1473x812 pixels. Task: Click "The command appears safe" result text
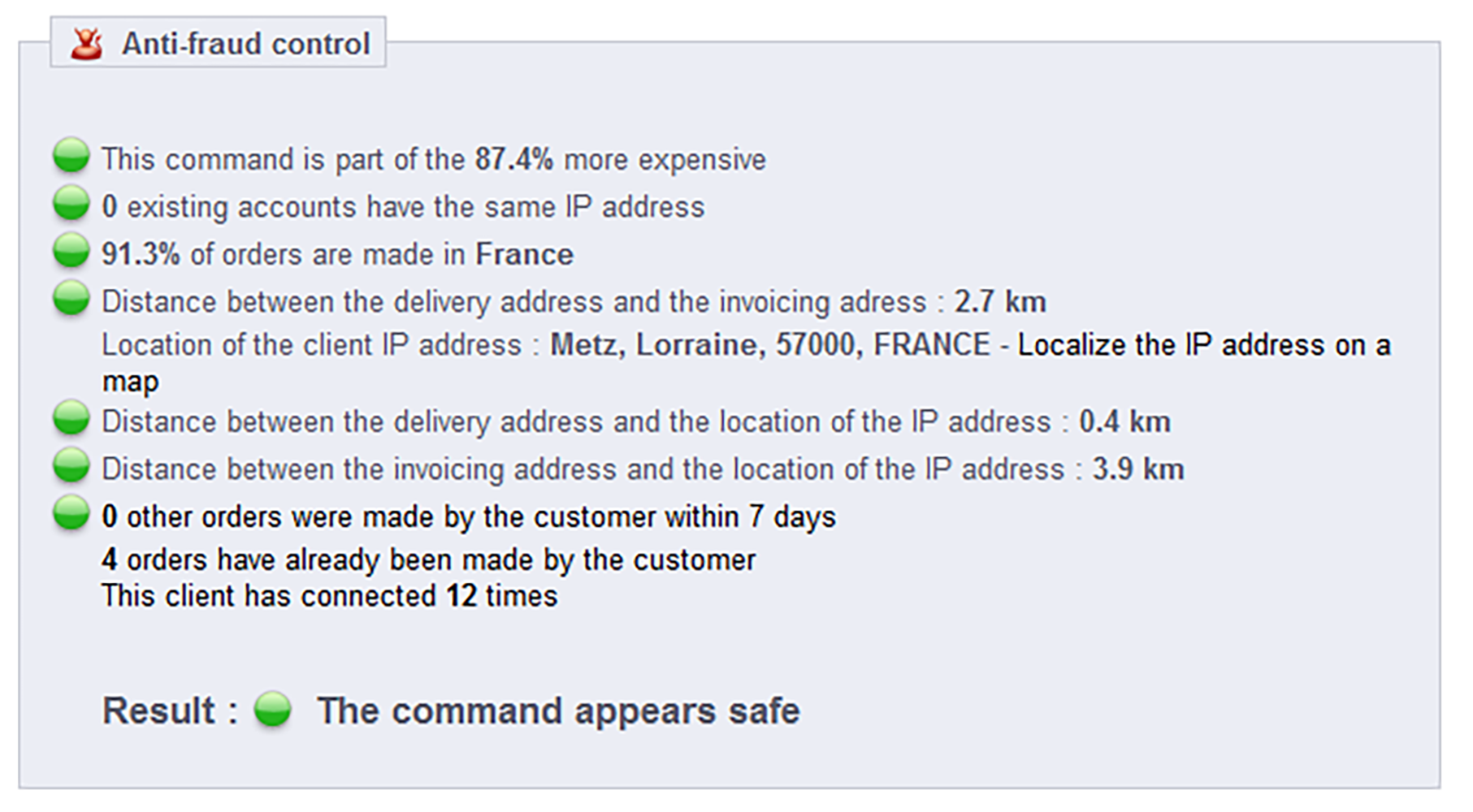[x=559, y=710]
